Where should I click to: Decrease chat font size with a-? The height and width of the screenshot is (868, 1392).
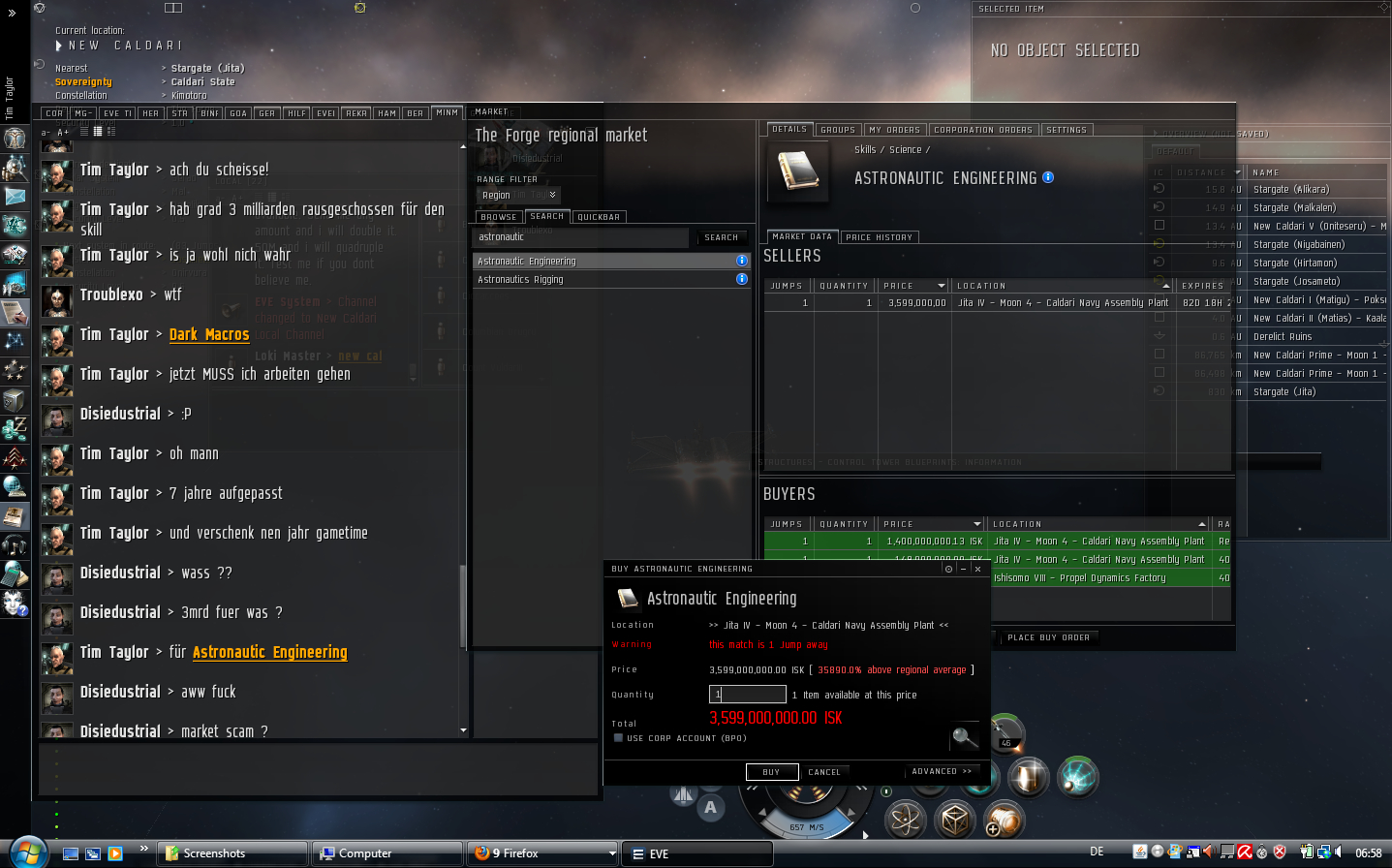pyautogui.click(x=46, y=132)
